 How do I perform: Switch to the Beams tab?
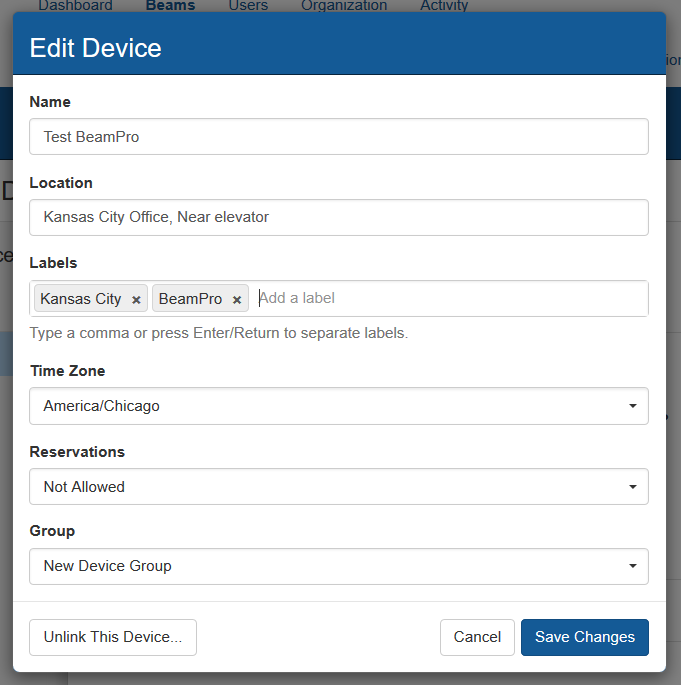(170, 6)
